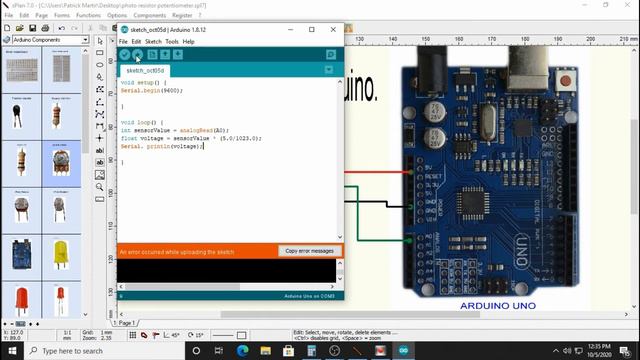The width and height of the screenshot is (640, 360).
Task: Open the Help menu in Arduino IDE
Action: click(188, 42)
